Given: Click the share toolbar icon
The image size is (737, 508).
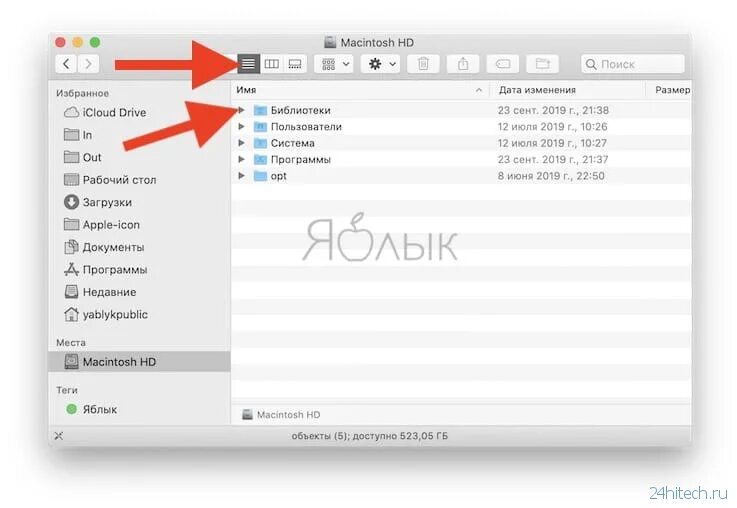Looking at the screenshot, I should [x=463, y=64].
